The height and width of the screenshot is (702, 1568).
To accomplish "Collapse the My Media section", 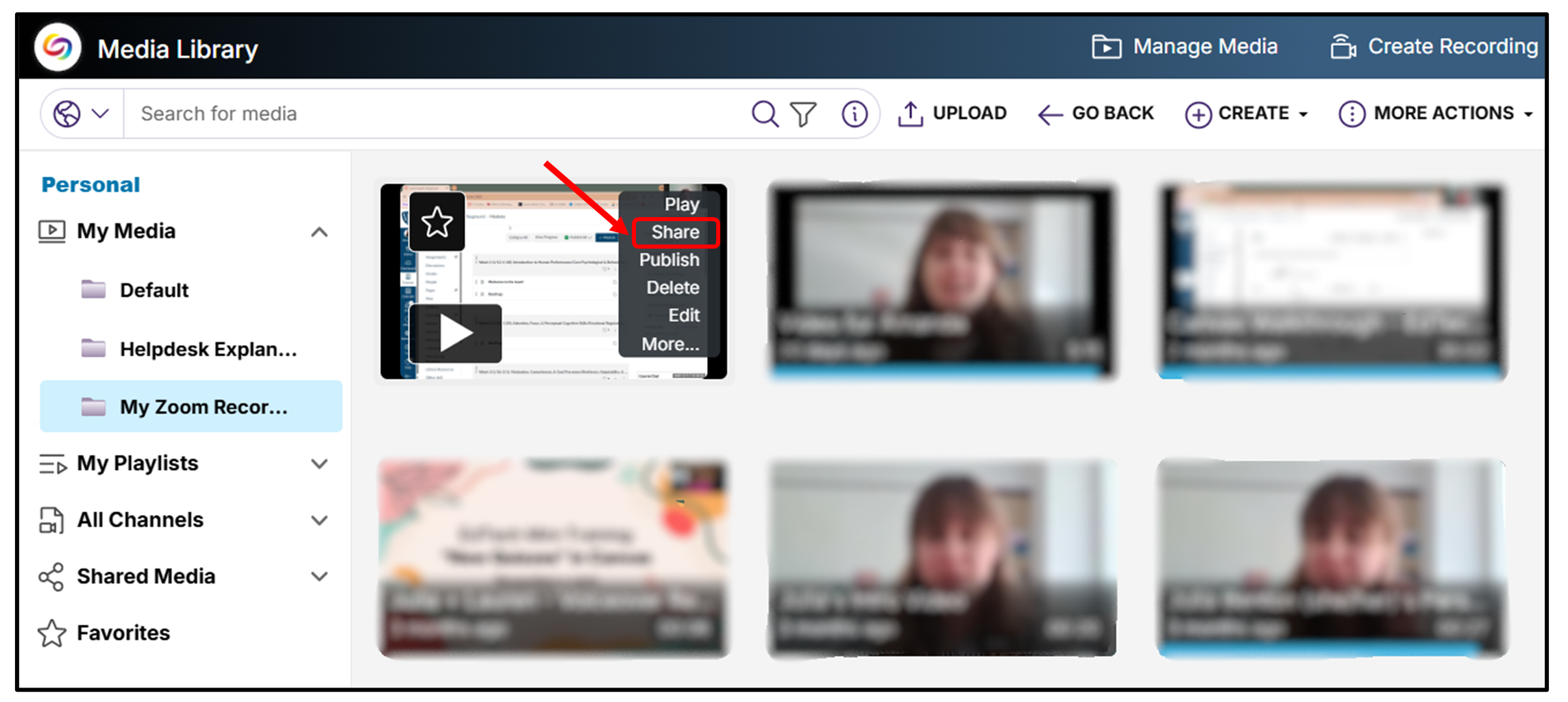I will pos(319,232).
